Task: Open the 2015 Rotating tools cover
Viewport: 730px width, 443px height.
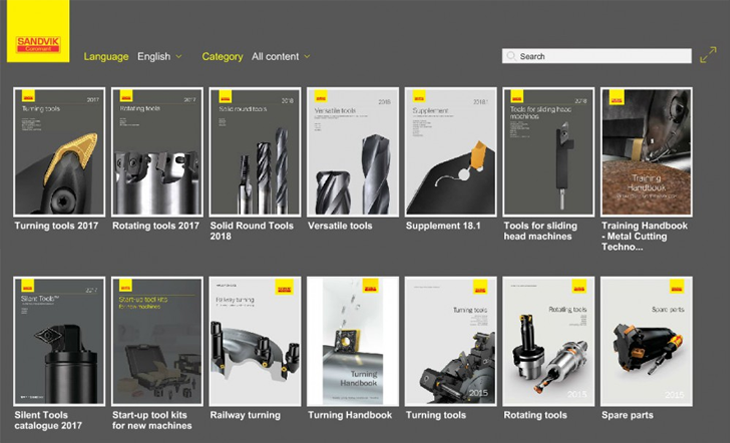Action: tap(548, 341)
